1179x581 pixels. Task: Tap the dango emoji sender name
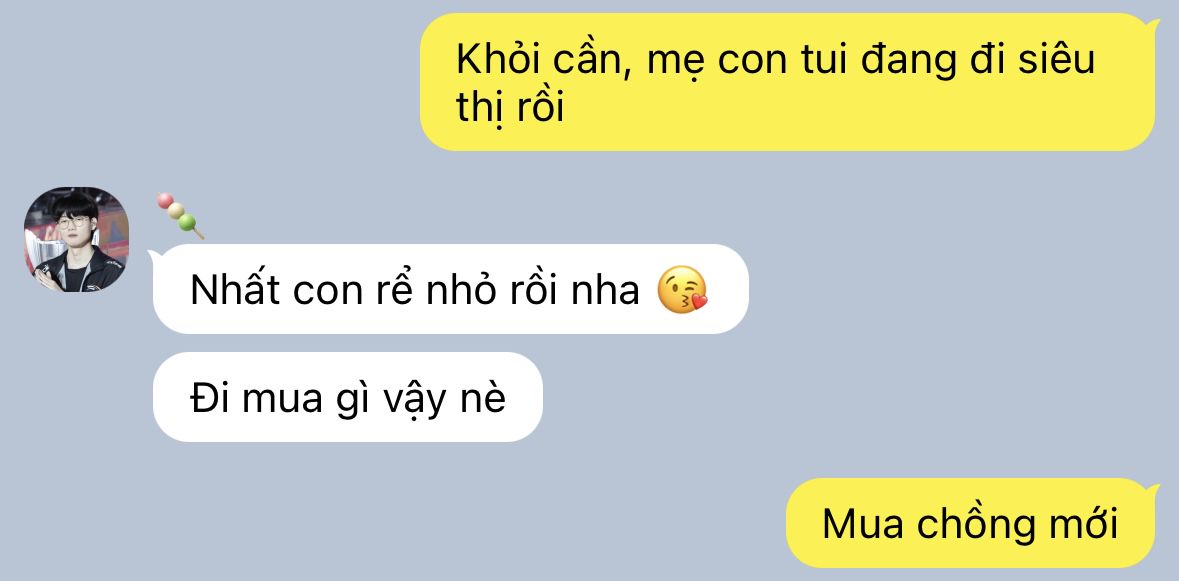click(x=179, y=215)
